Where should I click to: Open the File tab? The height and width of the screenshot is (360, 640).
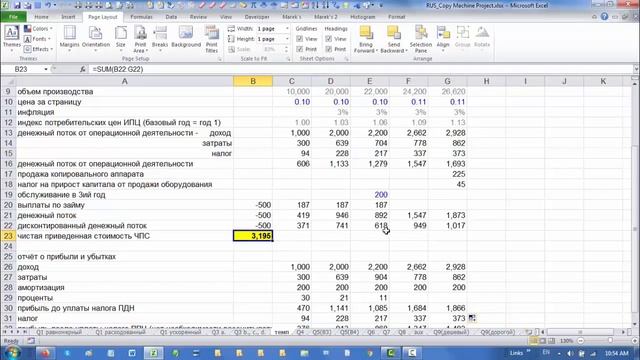[x=13, y=17]
